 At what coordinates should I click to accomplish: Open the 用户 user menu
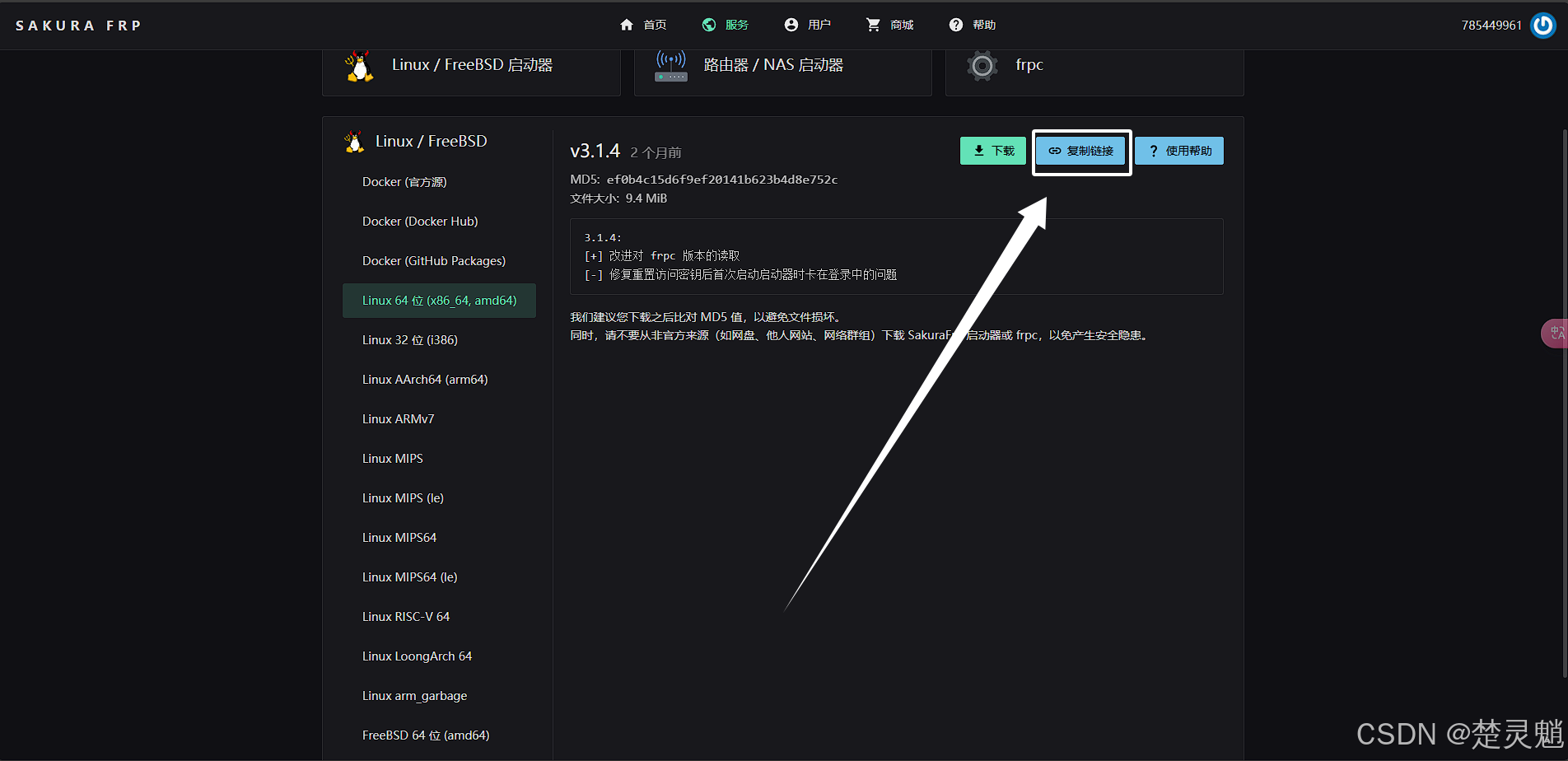pyautogui.click(x=808, y=25)
